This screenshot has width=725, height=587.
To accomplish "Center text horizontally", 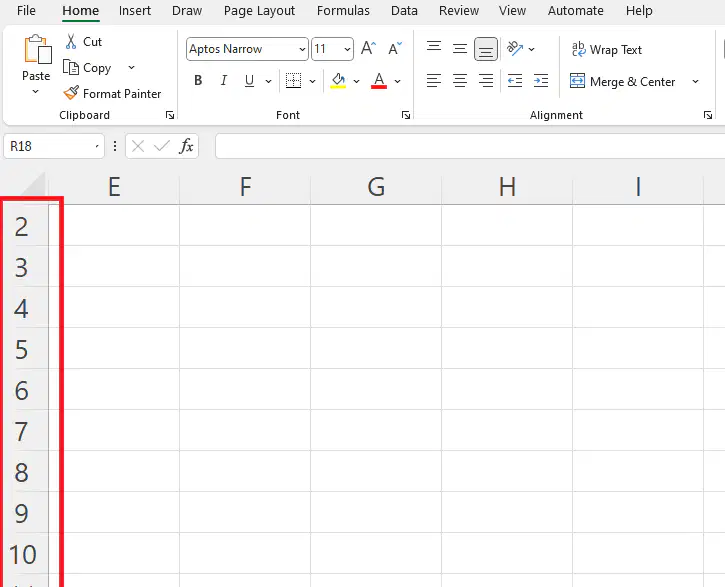I will (460, 81).
